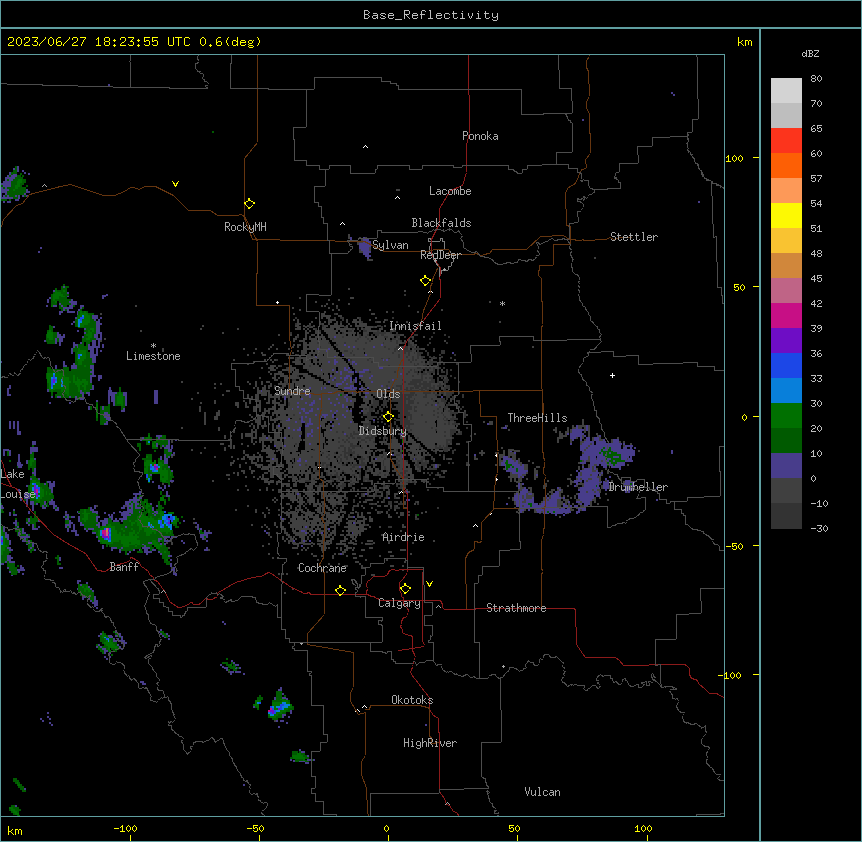Screen dimensions: 862x842
Task: Click the Olds town label
Action: pos(388,394)
